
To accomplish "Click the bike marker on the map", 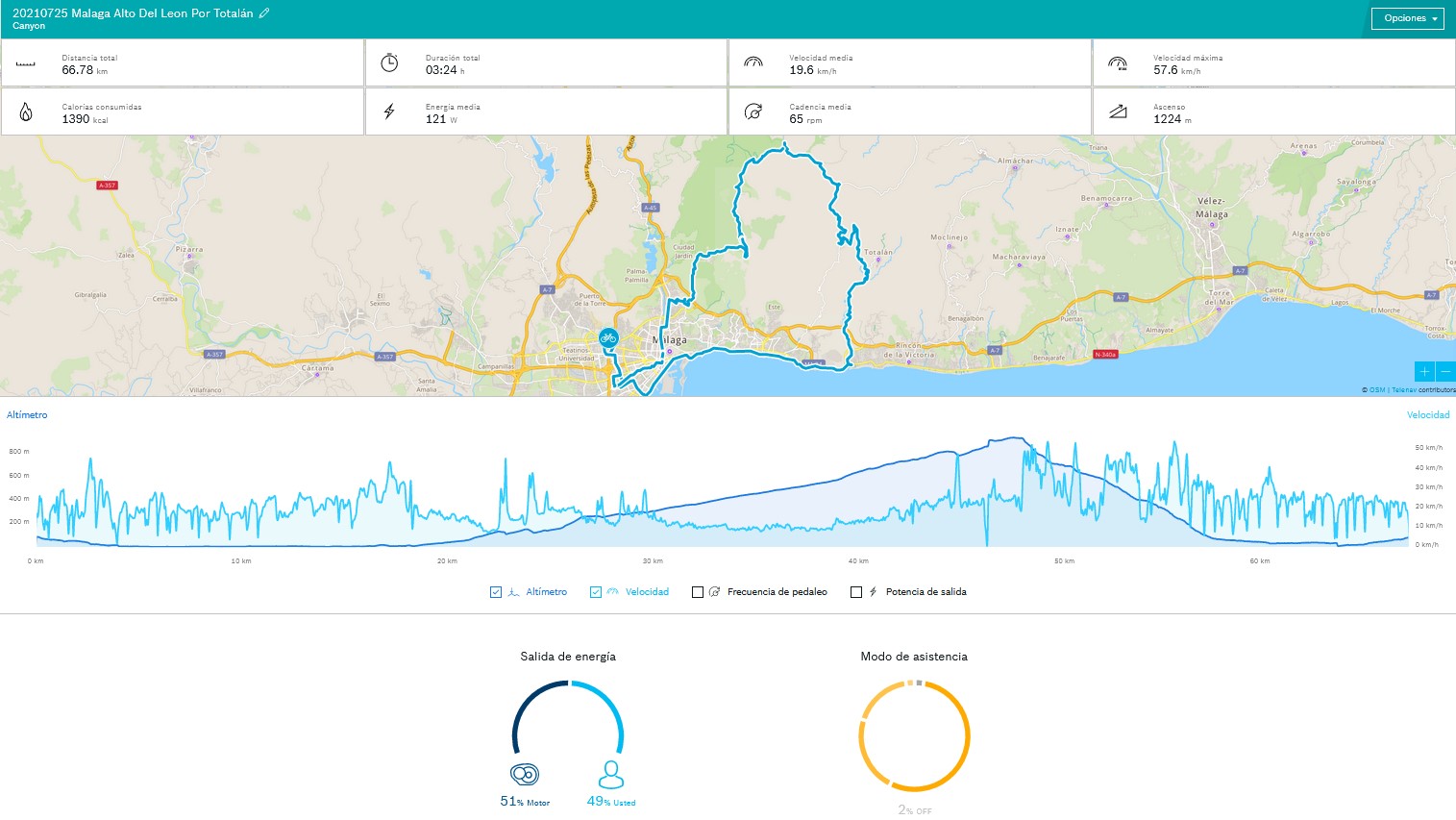I will 607,337.
